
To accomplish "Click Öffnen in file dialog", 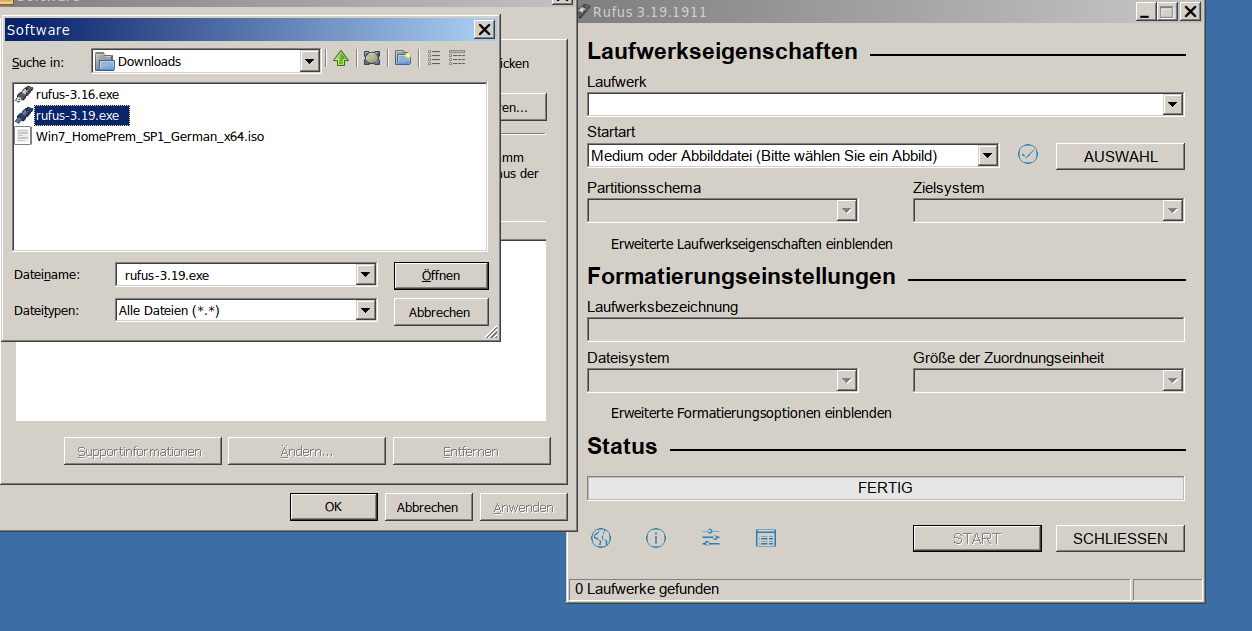I will (x=441, y=276).
